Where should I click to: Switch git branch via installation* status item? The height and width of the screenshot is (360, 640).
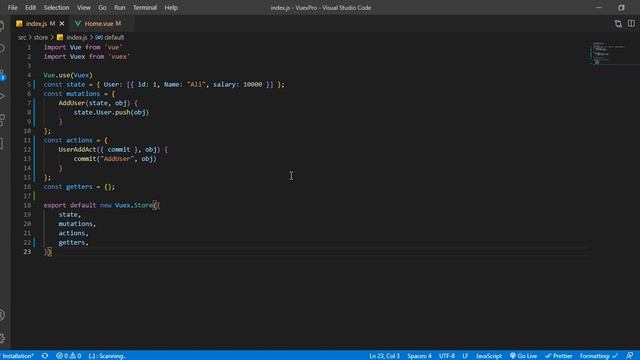[18, 356]
